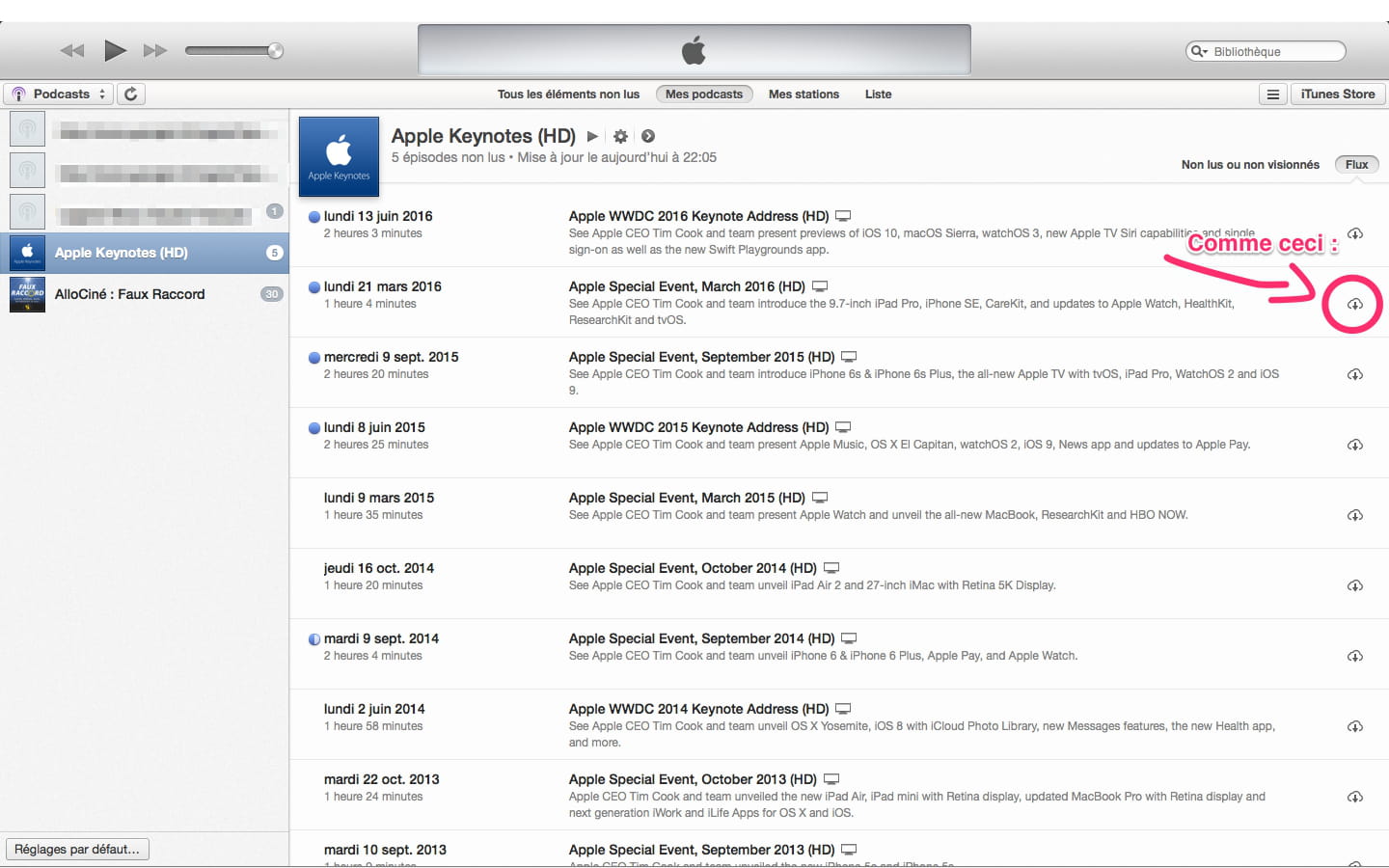The width and height of the screenshot is (1389, 868).
Task: Refresh podcasts with the reload icon
Action: point(130,94)
